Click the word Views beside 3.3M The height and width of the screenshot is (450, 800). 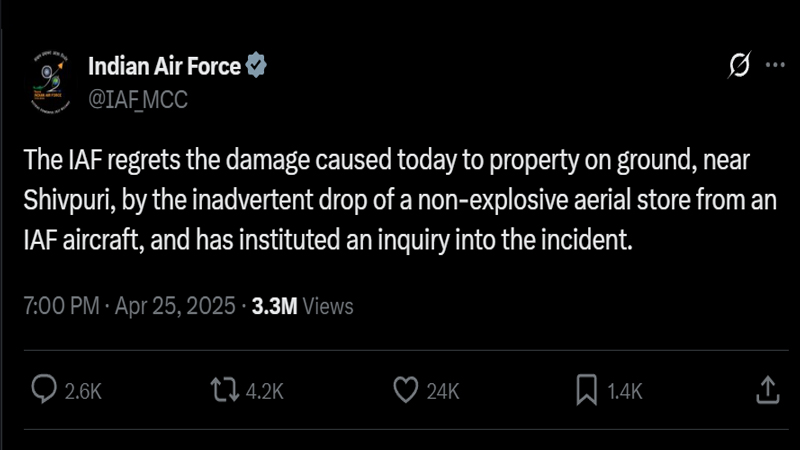click(327, 305)
